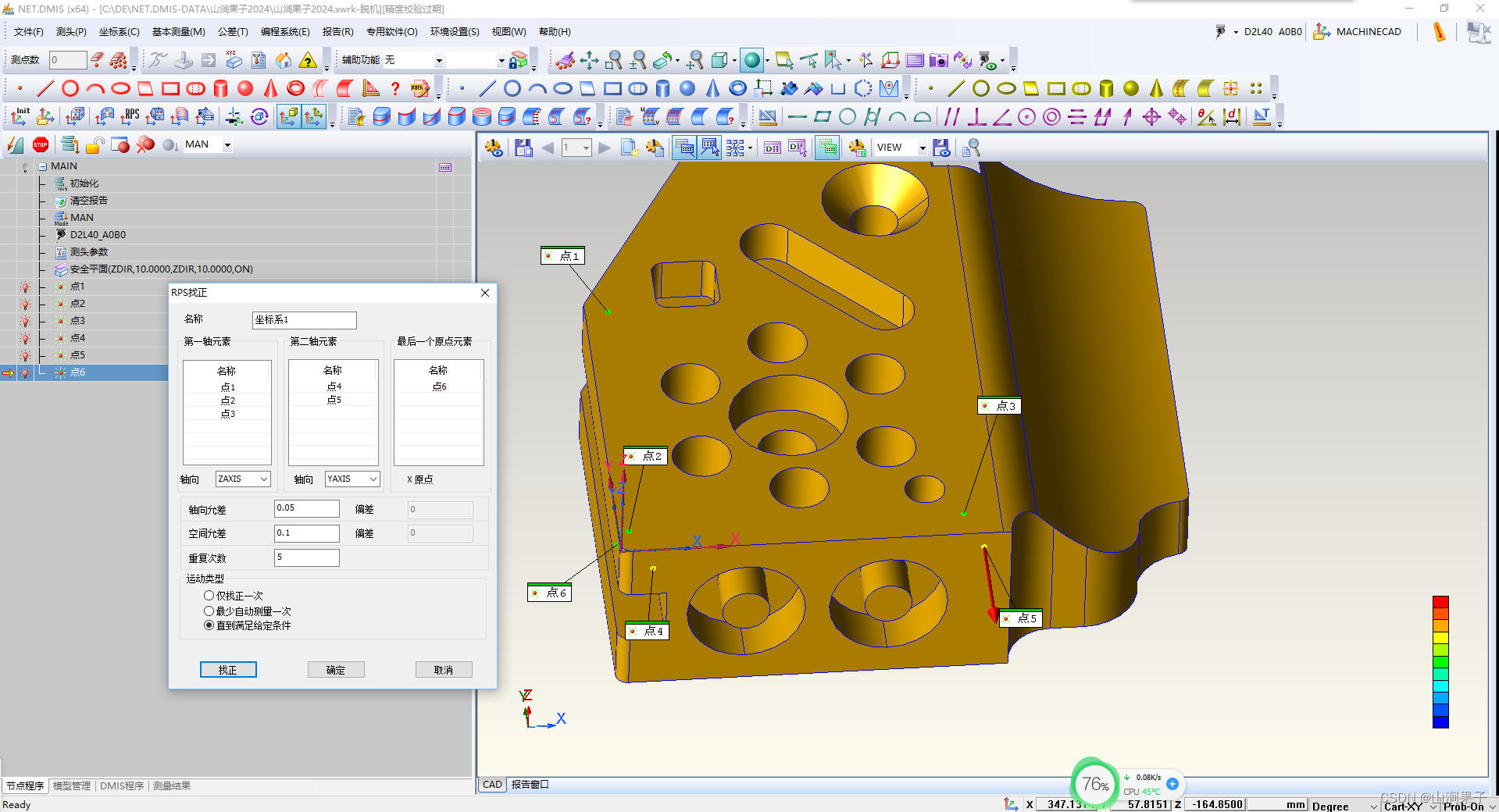Click the save icon in CAD toolbar
1499x812 pixels.
(x=523, y=148)
